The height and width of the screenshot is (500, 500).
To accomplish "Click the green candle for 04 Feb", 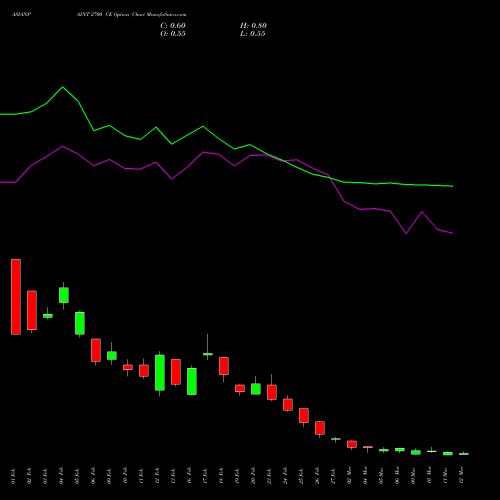I will click(x=64, y=295).
